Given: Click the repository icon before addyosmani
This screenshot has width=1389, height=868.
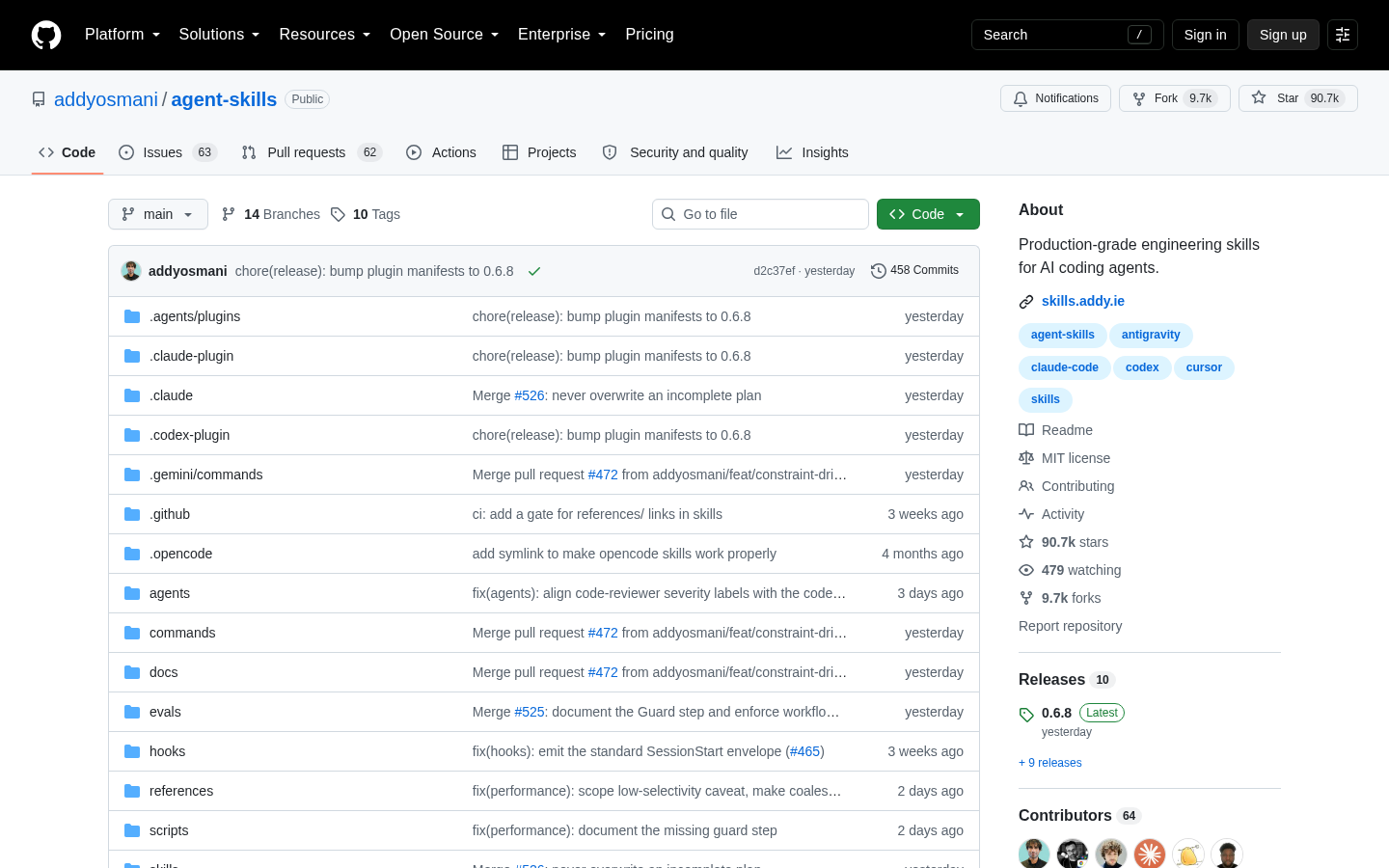Looking at the screenshot, I should pyautogui.click(x=39, y=99).
